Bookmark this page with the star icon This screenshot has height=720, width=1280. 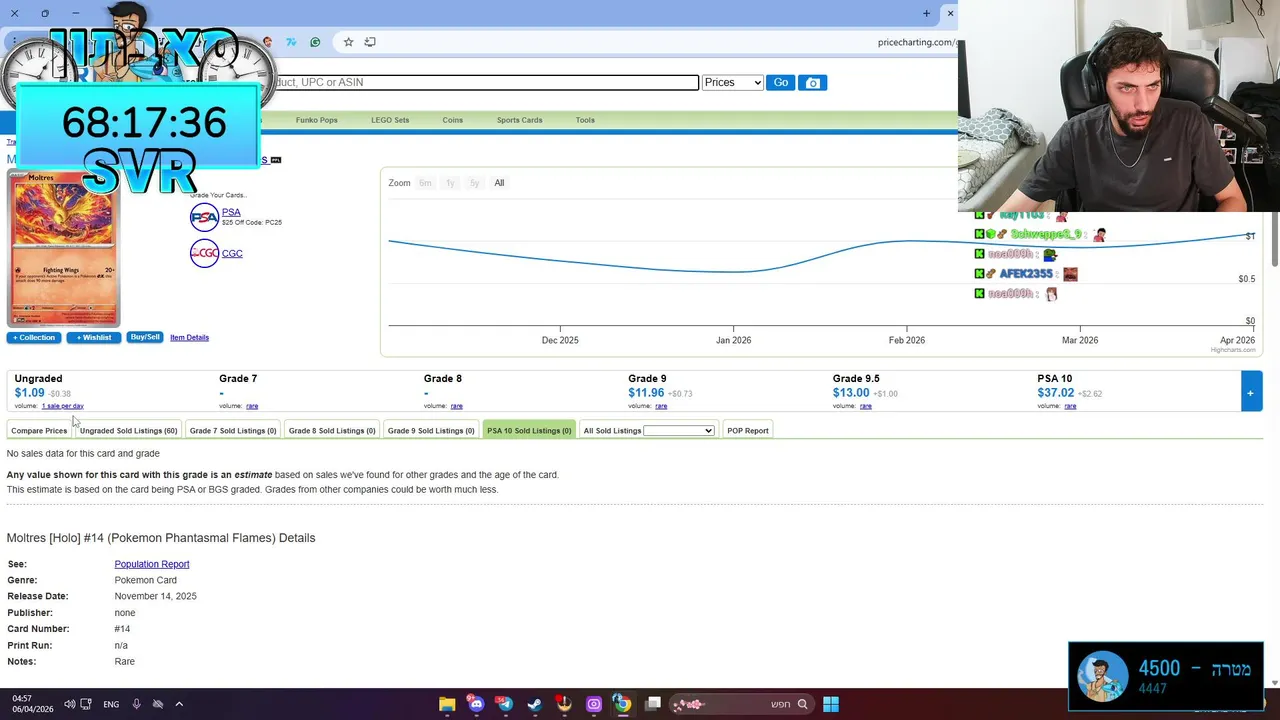[x=348, y=42]
